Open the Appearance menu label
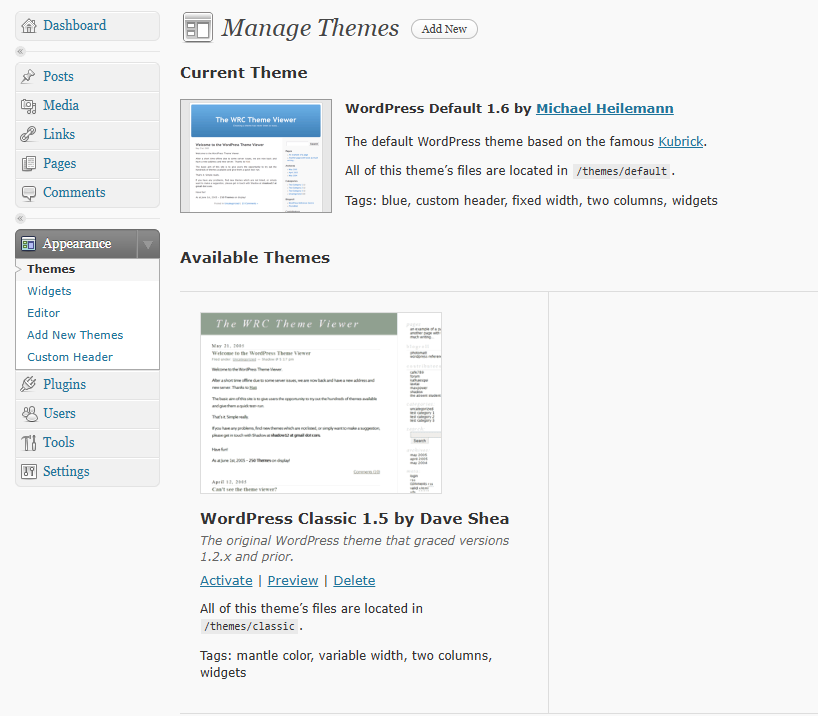The width and height of the screenshot is (818, 716). pos(77,244)
